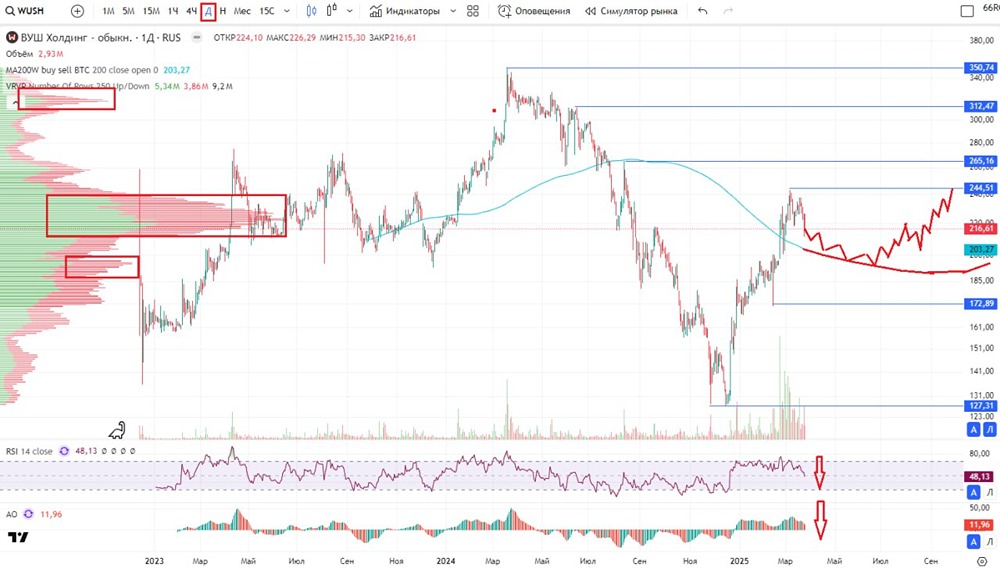
Task: Open the chart style dropdown arrow
Action: 349,11
